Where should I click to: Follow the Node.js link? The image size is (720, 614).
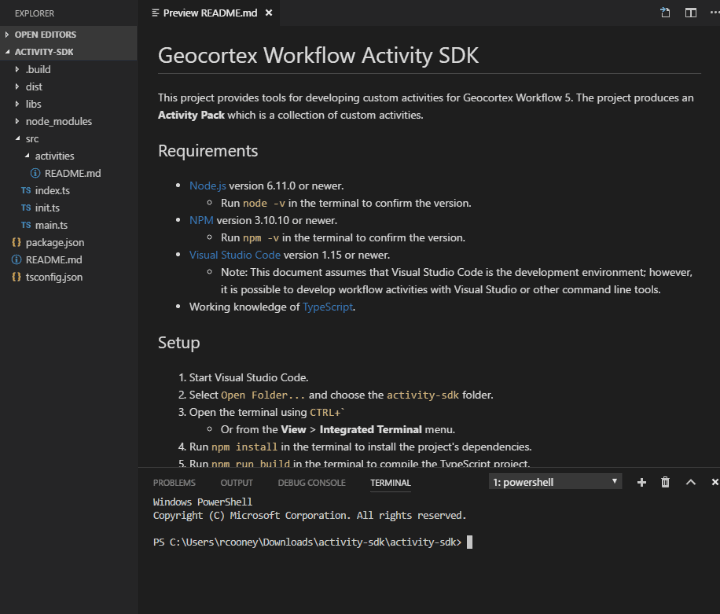tap(208, 186)
